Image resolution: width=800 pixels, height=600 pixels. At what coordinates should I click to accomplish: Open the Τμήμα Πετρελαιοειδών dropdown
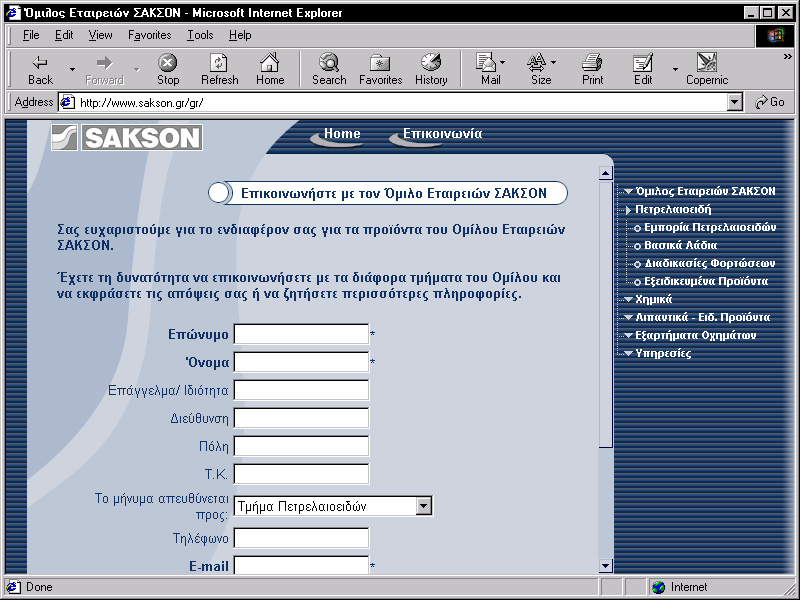(333, 506)
